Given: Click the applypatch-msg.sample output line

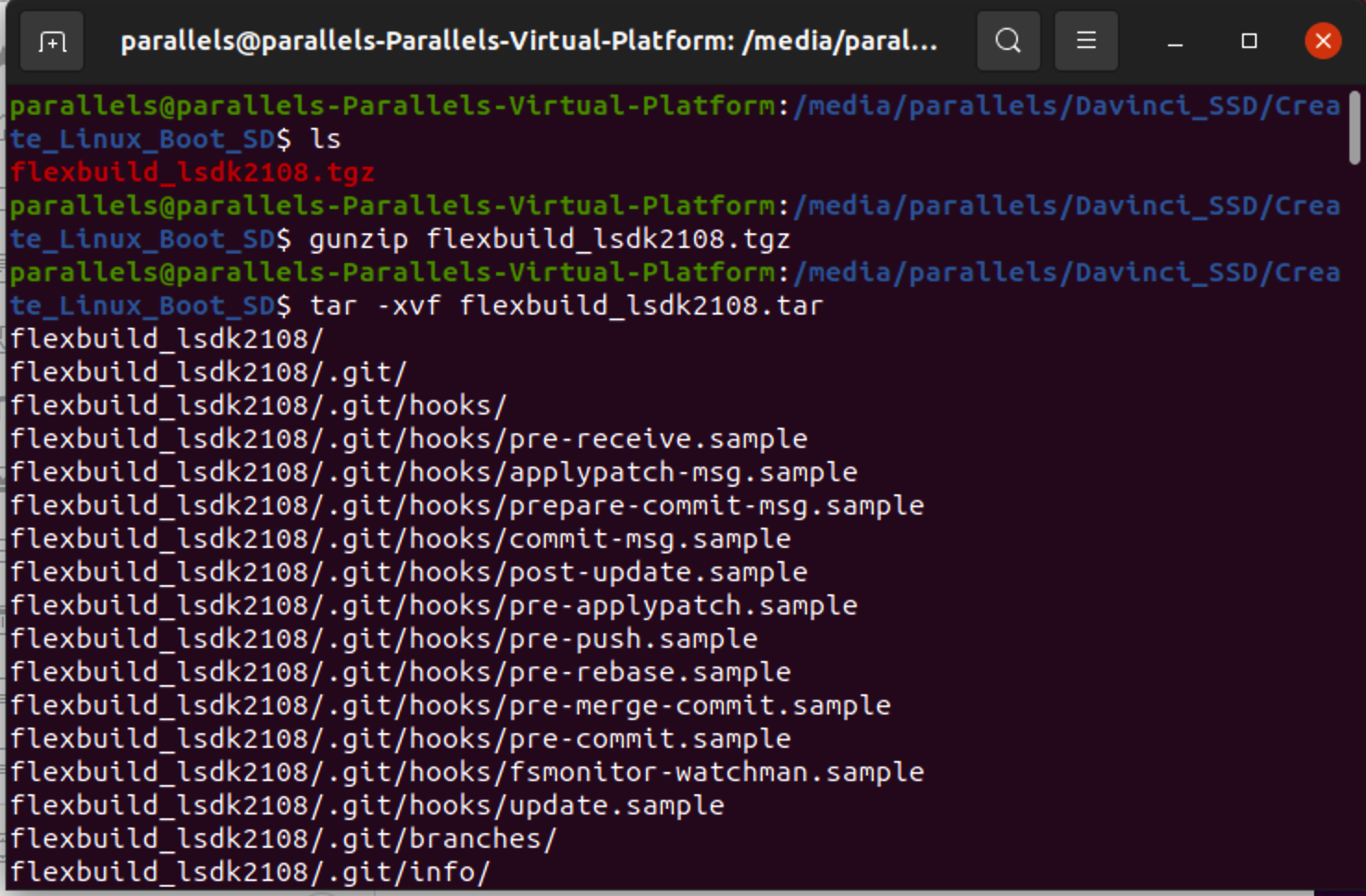Looking at the screenshot, I should click(433, 472).
